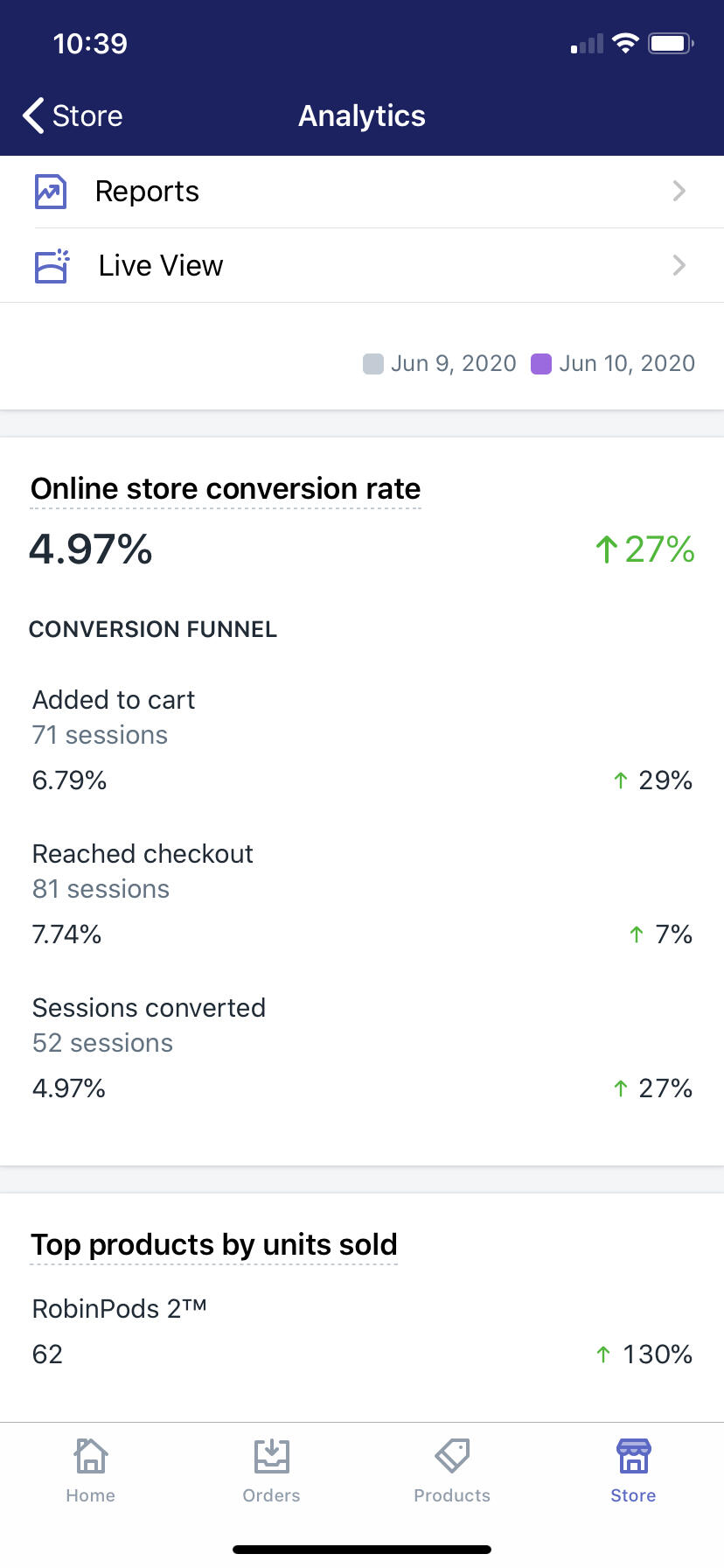Tap the gray Jun 9, 2020 swatch

click(x=373, y=364)
